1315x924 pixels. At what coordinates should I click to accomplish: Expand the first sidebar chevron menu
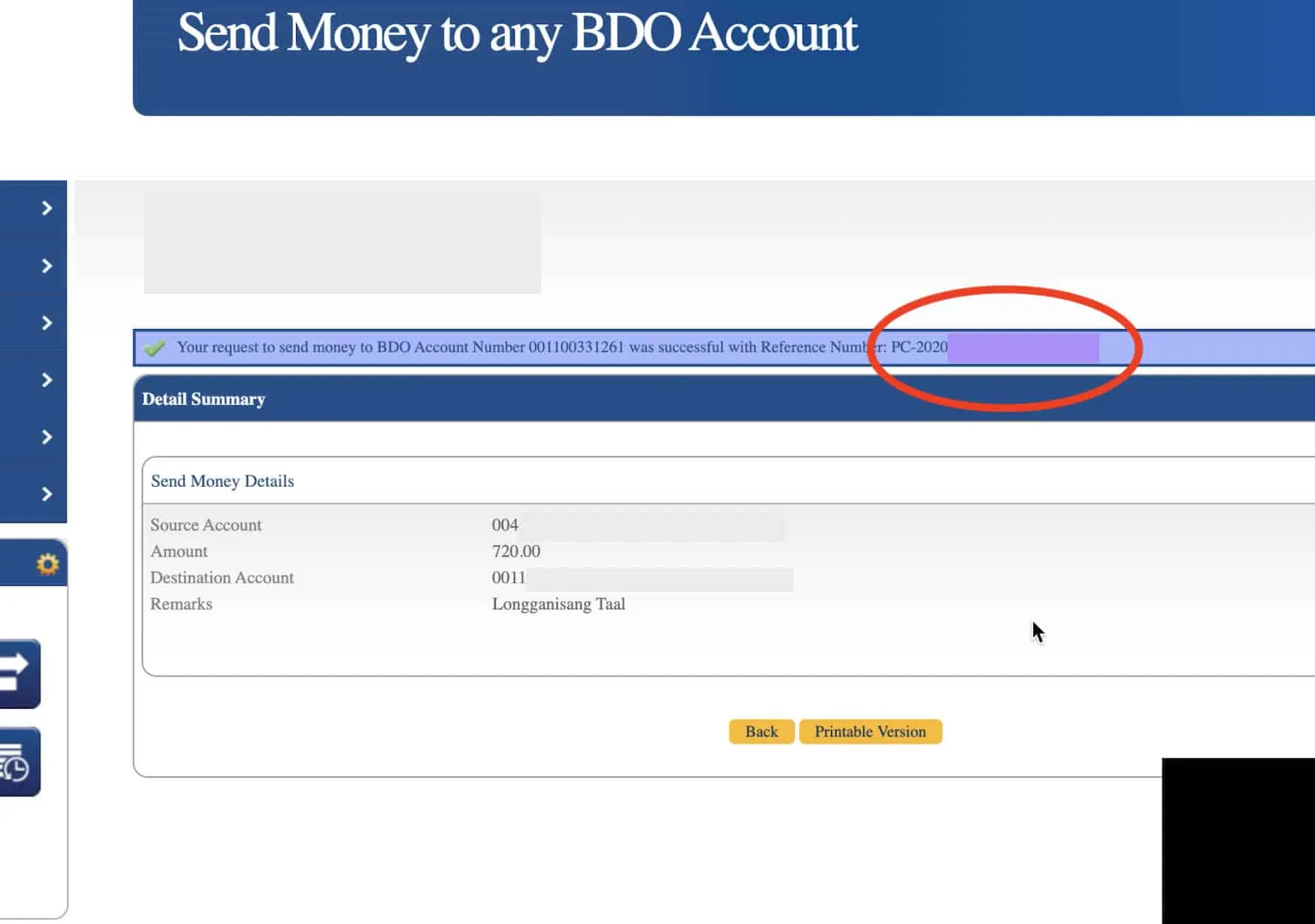[47, 208]
